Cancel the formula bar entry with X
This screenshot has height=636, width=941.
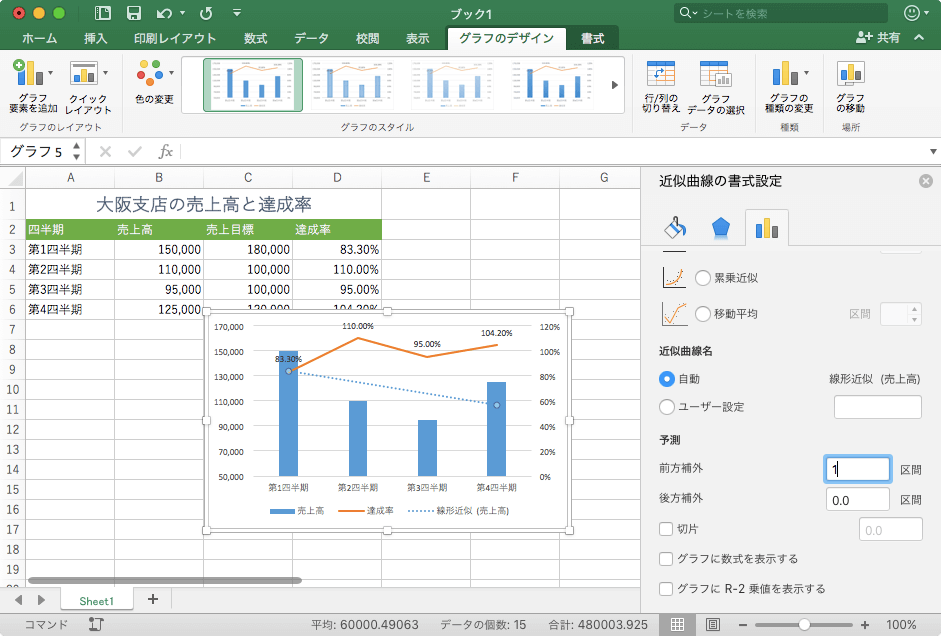(105, 151)
